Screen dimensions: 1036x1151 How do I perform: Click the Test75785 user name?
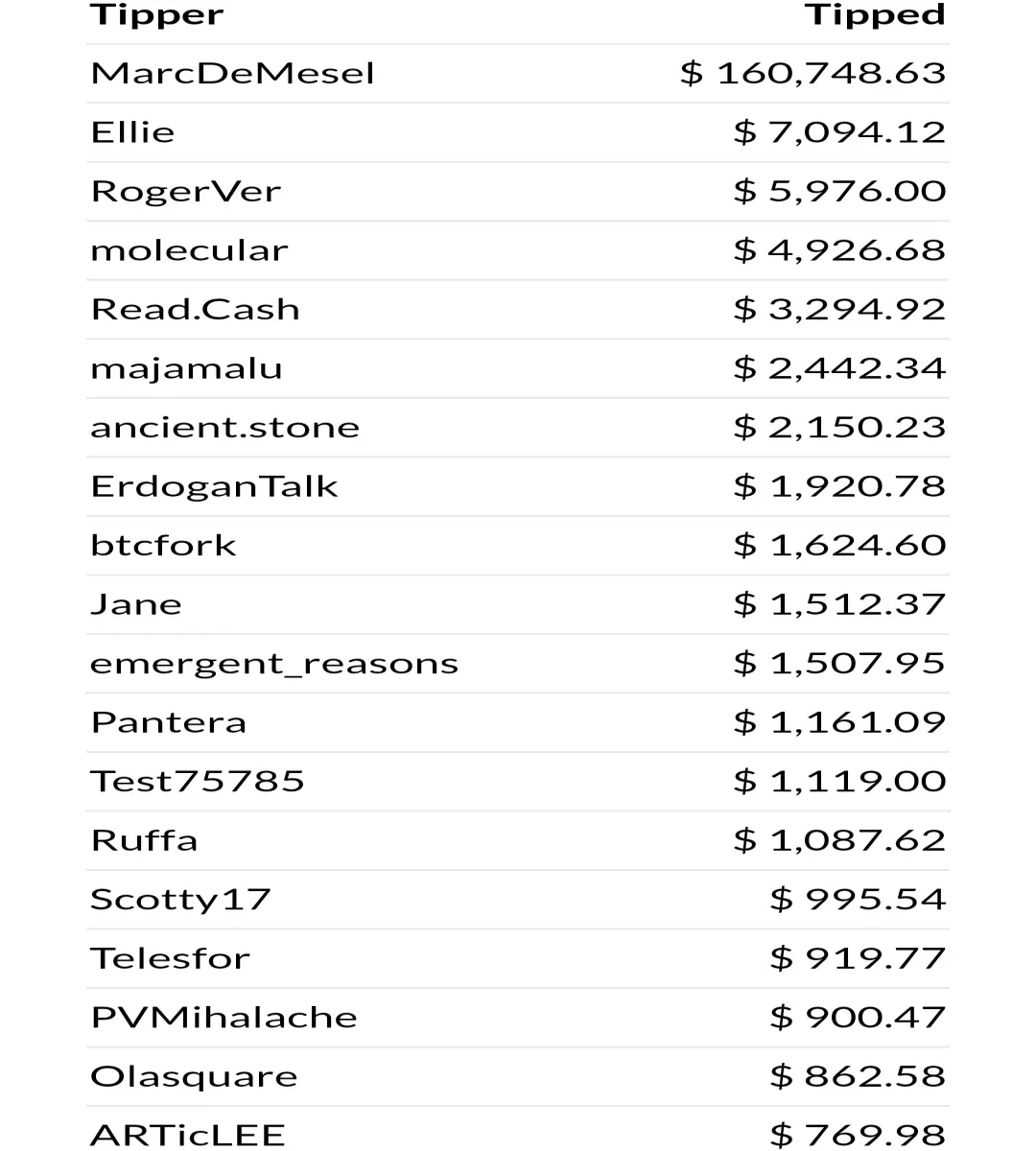pyautogui.click(x=197, y=782)
